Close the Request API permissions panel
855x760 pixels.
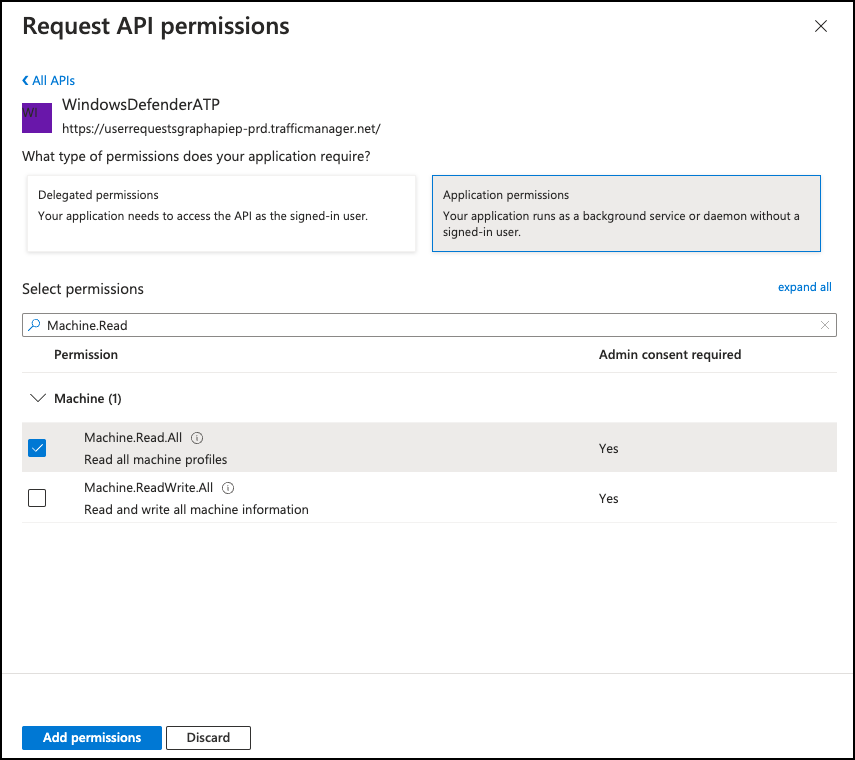821,27
